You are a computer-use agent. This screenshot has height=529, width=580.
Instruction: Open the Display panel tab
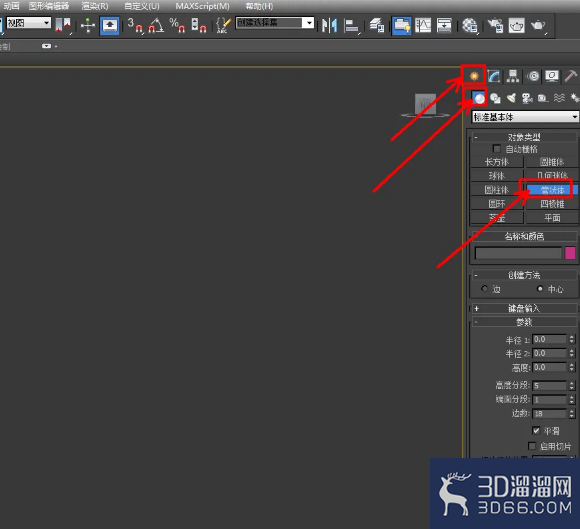[x=552, y=76]
